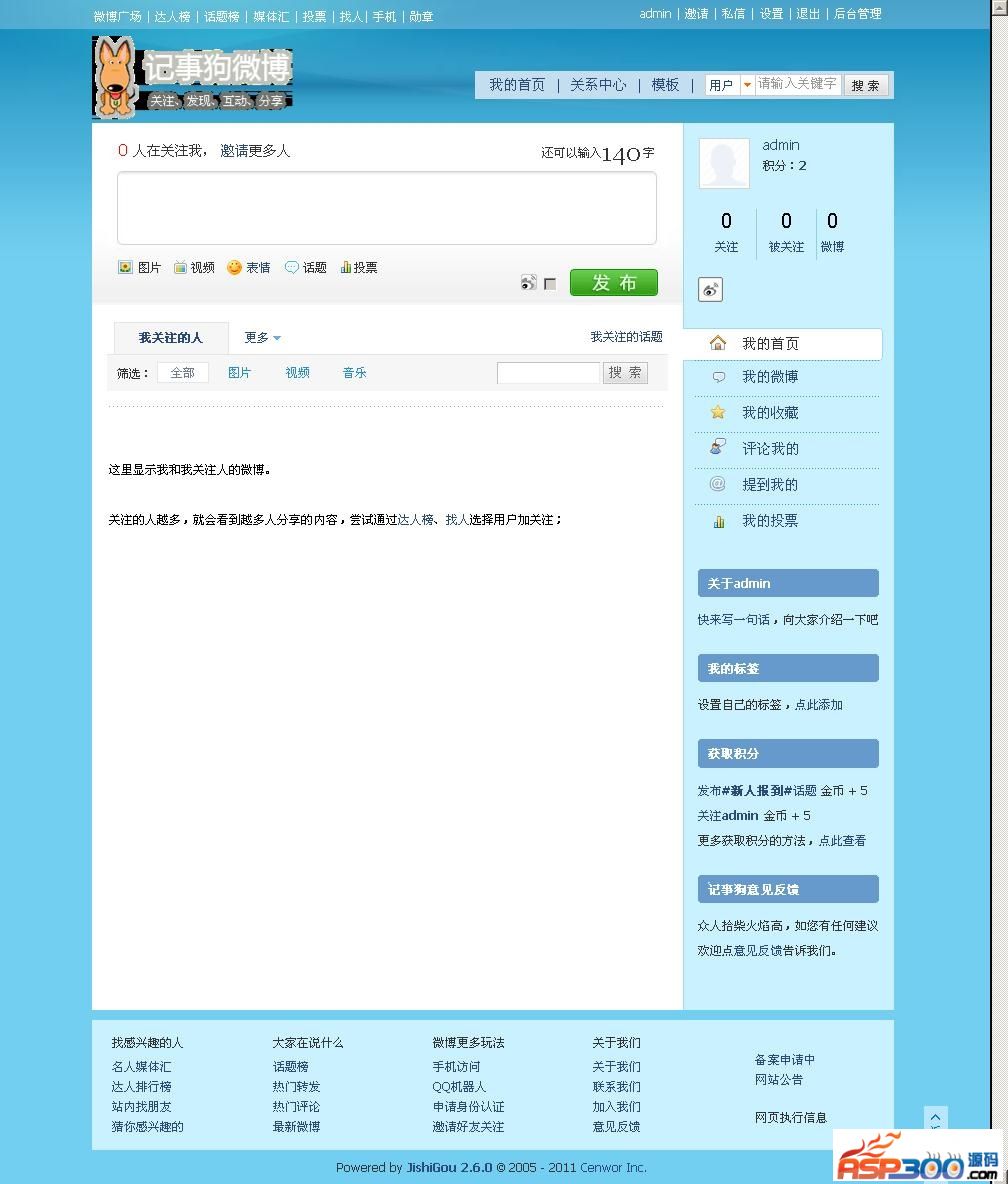
Task: Open 热门转发 footer link
Action: 297,1087
